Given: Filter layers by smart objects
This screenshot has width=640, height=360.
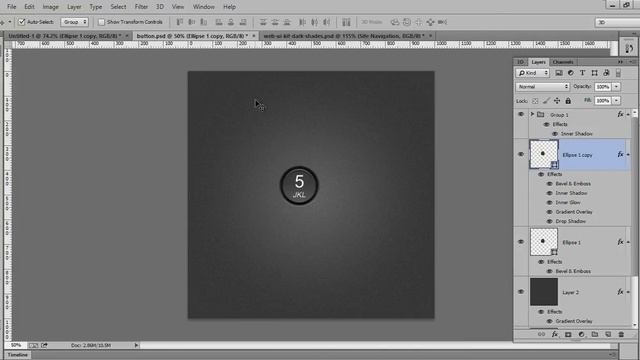Looking at the screenshot, I should [606, 73].
